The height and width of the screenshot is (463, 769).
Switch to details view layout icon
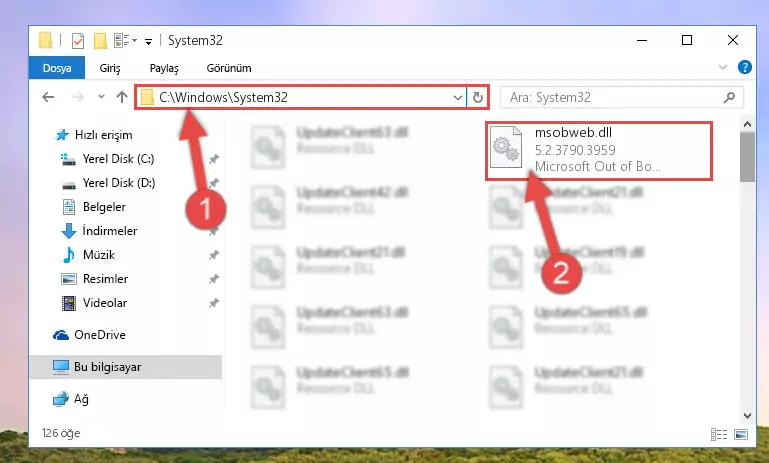tap(718, 434)
